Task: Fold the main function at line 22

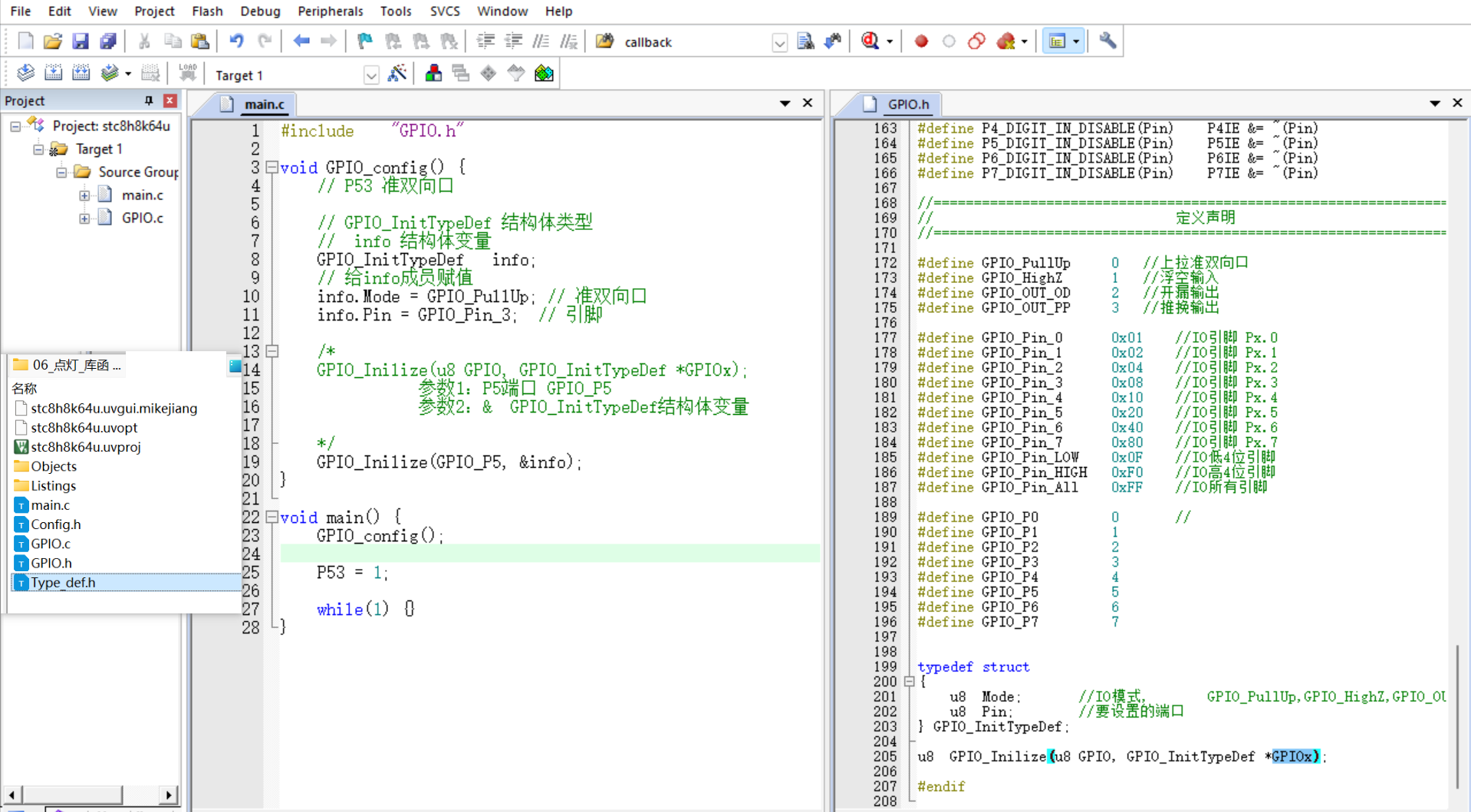Action: [271, 517]
